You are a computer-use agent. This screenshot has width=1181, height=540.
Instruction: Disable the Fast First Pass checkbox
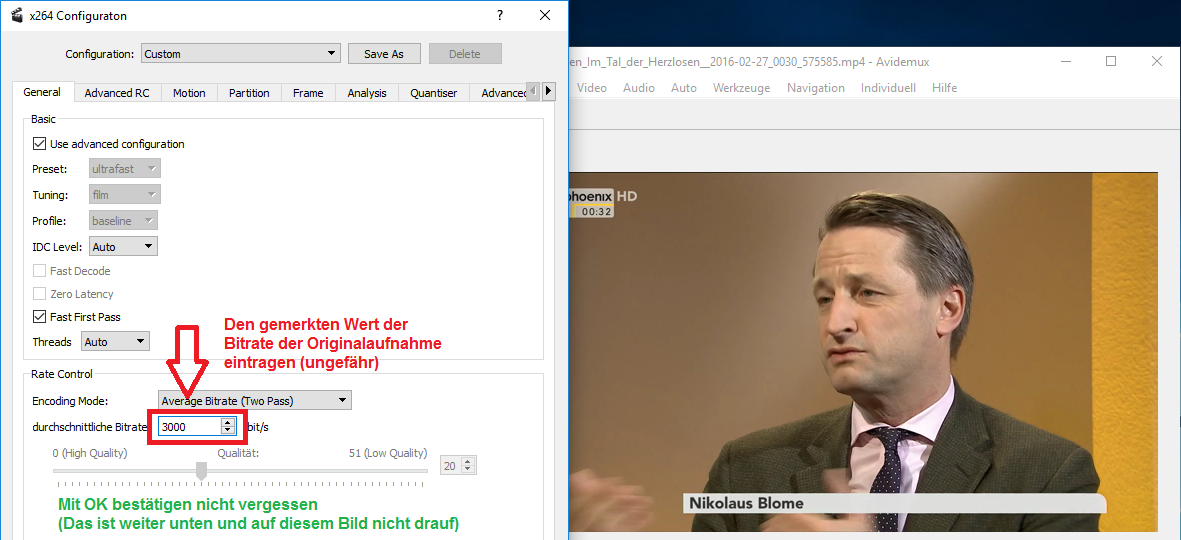[40, 317]
